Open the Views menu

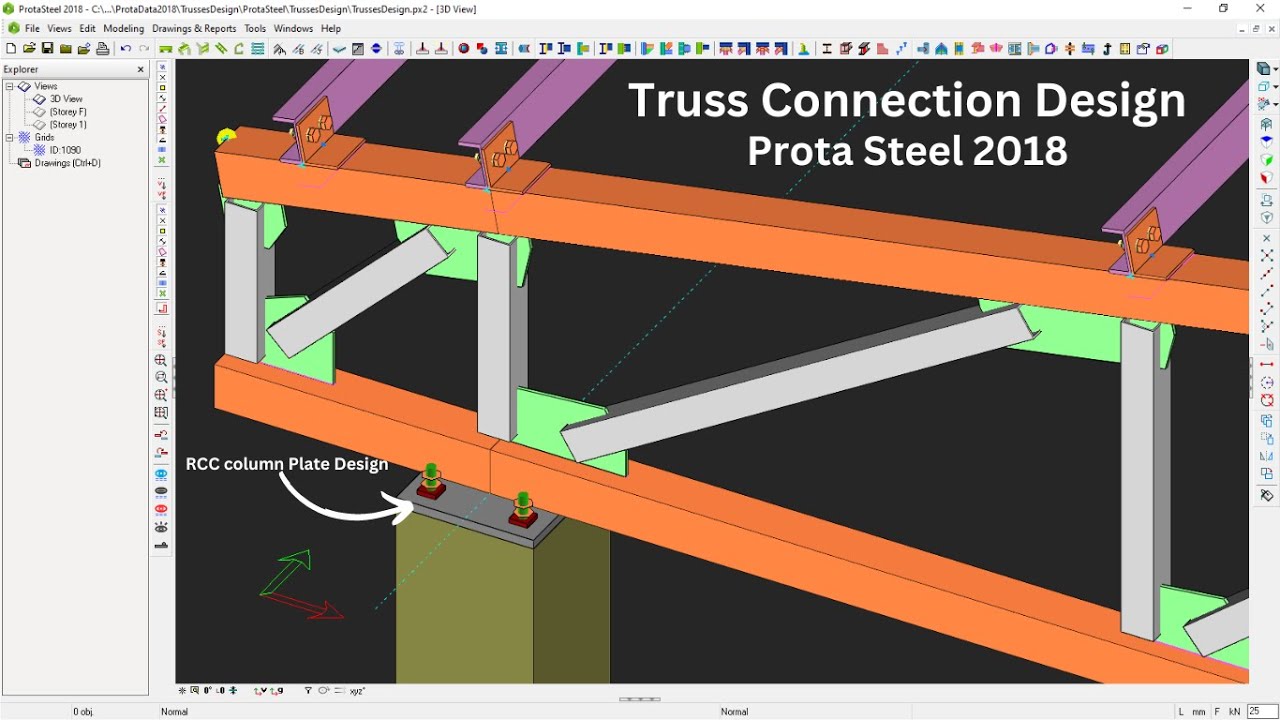[x=59, y=29]
